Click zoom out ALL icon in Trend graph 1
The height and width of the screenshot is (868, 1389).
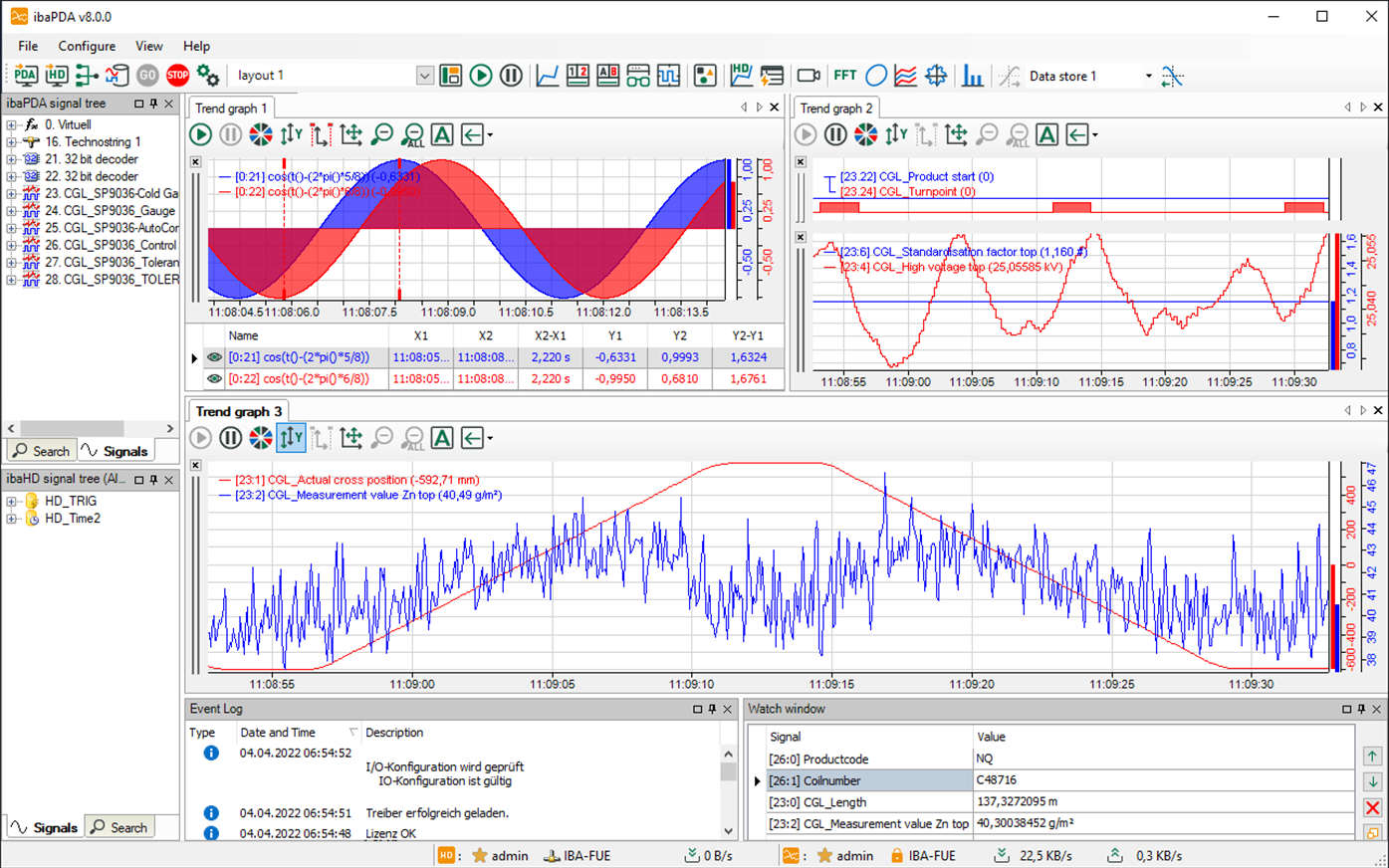(x=412, y=134)
